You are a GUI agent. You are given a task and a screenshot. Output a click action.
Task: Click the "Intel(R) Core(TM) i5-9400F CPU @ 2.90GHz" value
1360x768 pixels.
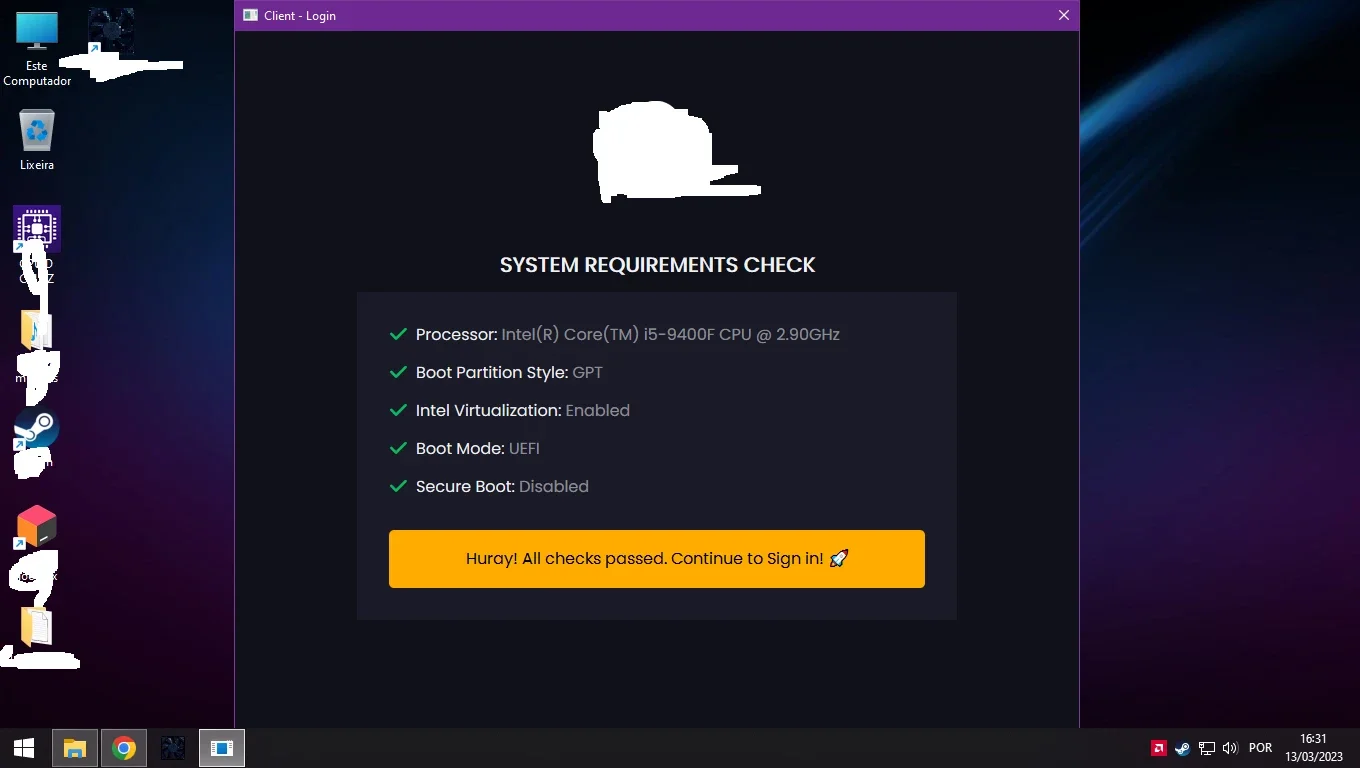(671, 334)
